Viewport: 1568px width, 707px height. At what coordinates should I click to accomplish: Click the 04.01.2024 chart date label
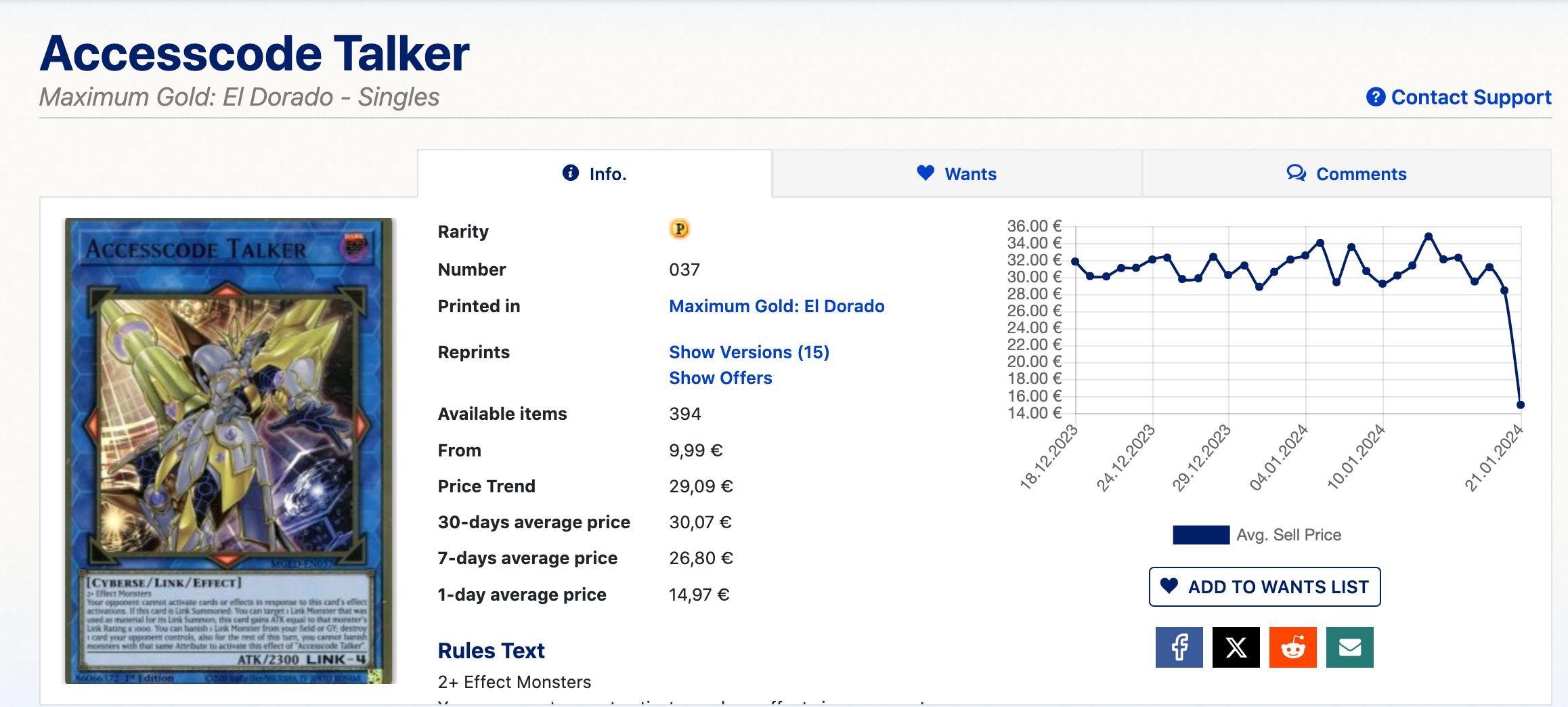coord(1279,458)
